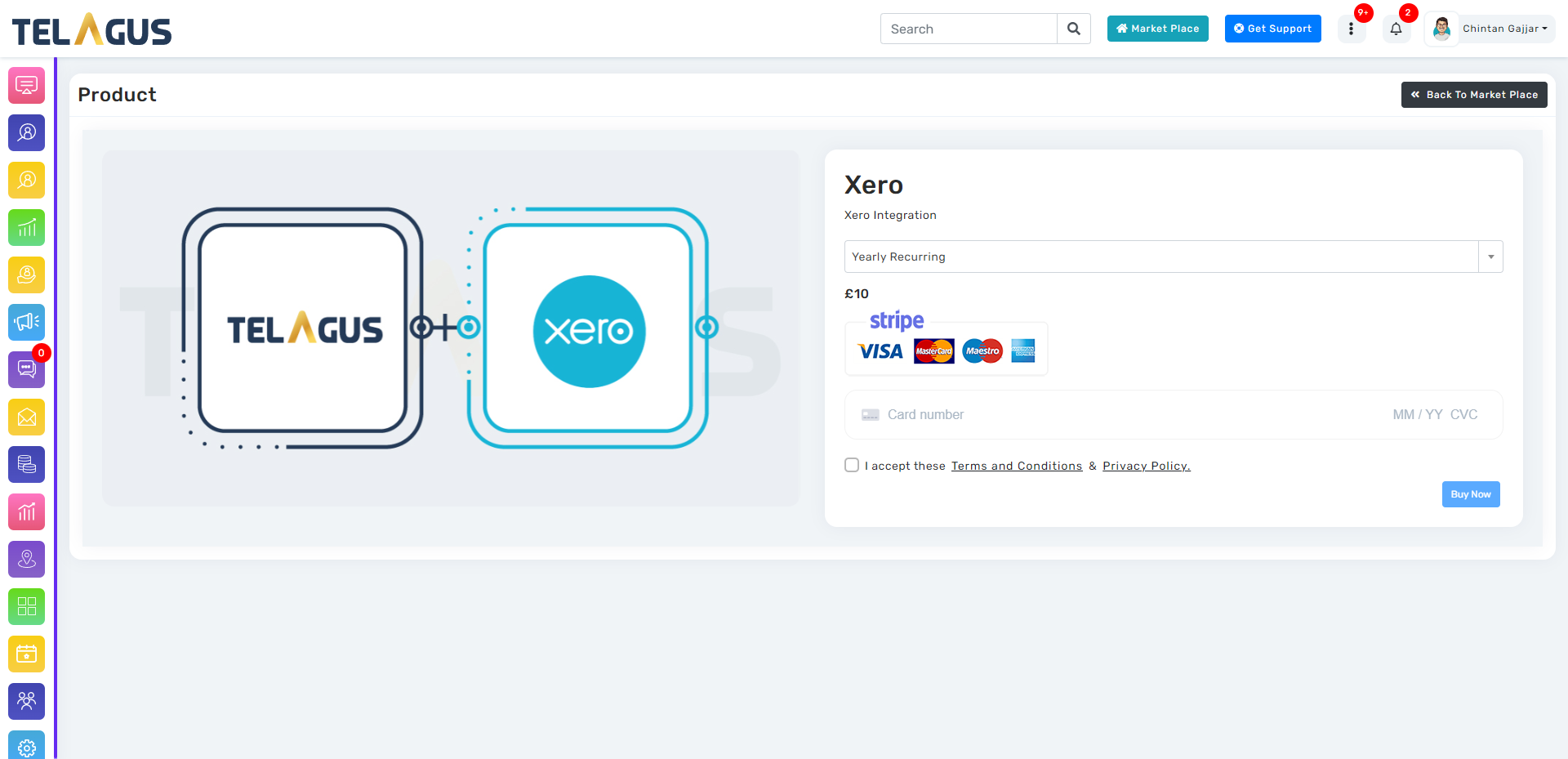Viewport: 1568px width, 759px height.
Task: Focus the Search input field
Action: pyautogui.click(x=969, y=29)
